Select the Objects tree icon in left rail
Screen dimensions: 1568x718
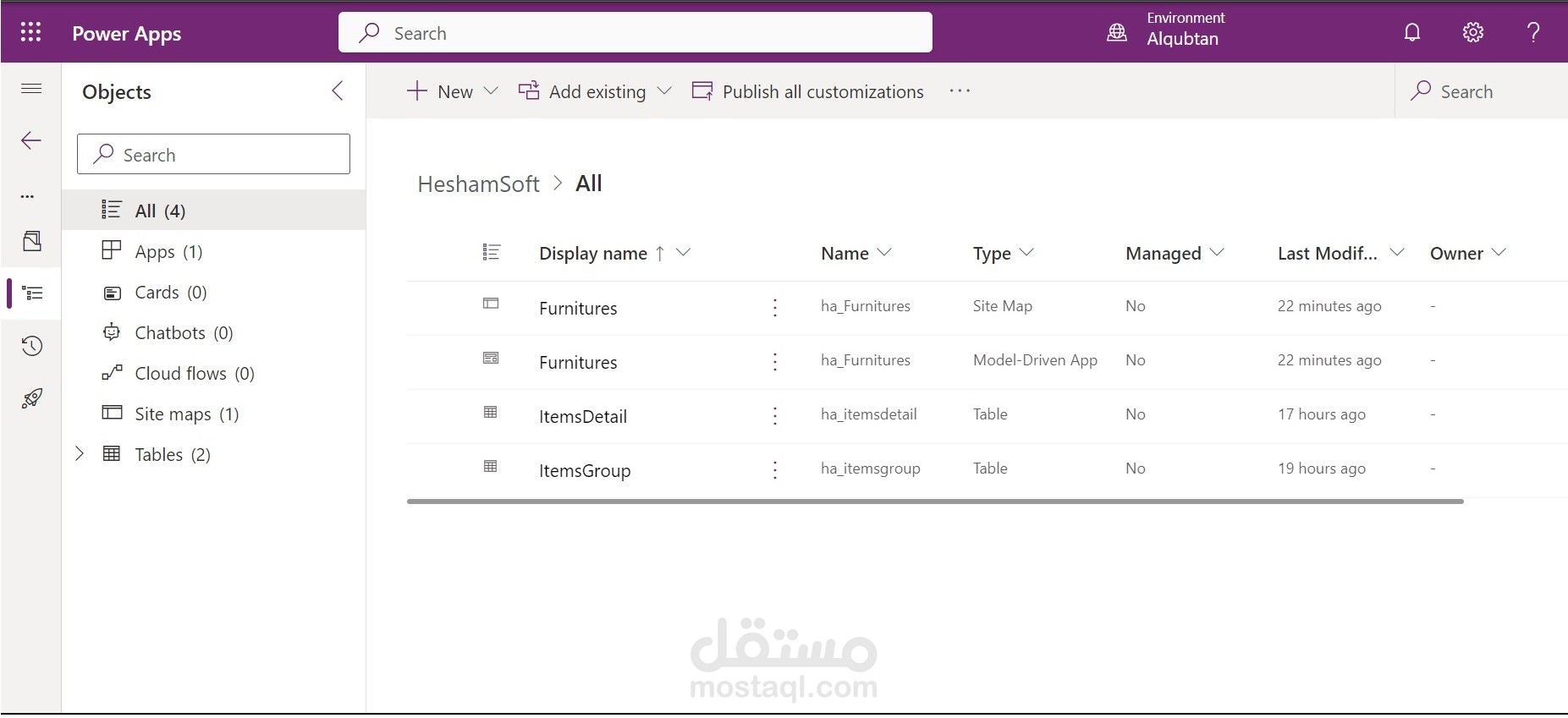coord(32,293)
